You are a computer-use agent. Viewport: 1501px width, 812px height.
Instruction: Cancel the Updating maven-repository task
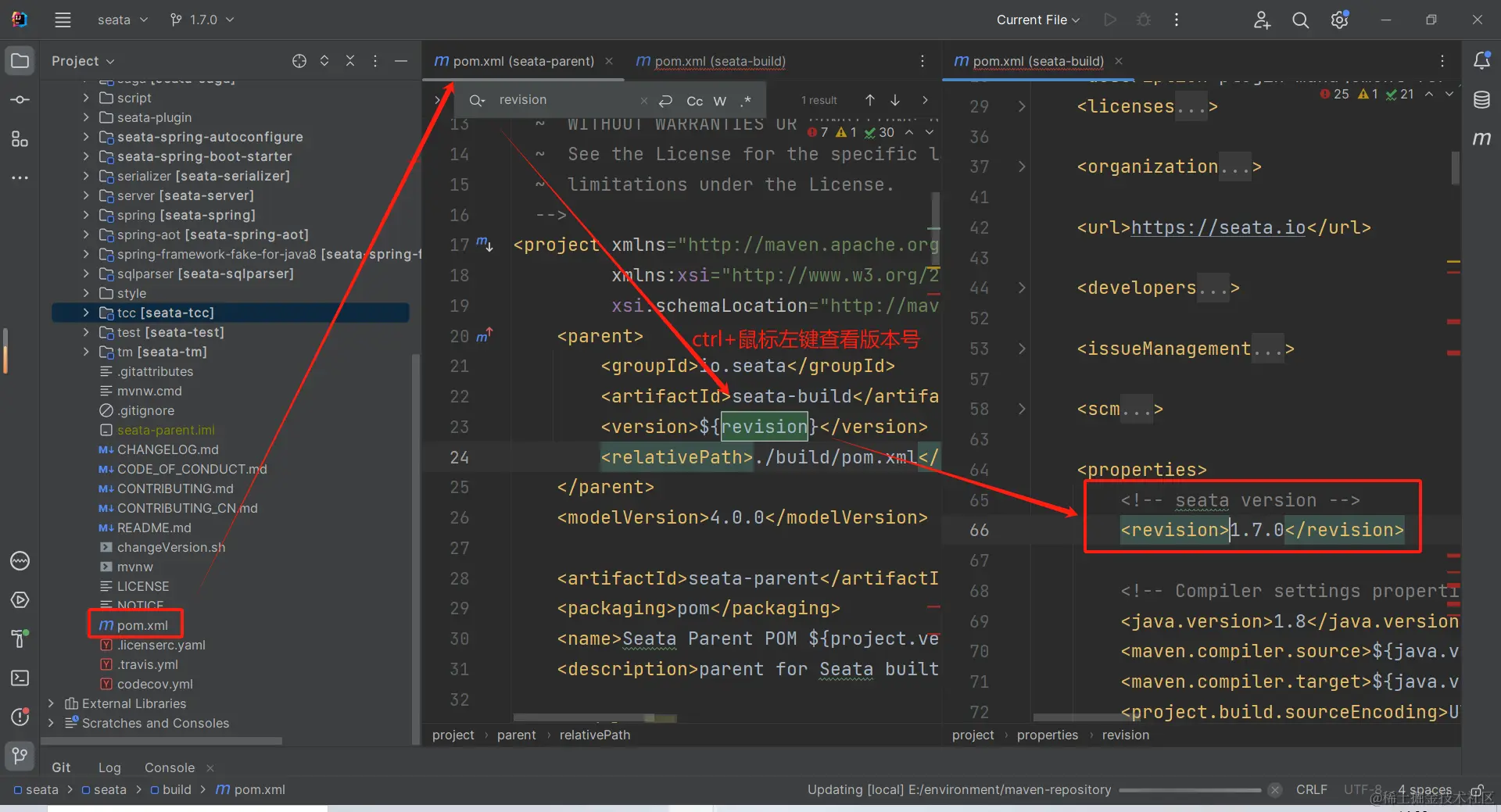tap(1275, 789)
